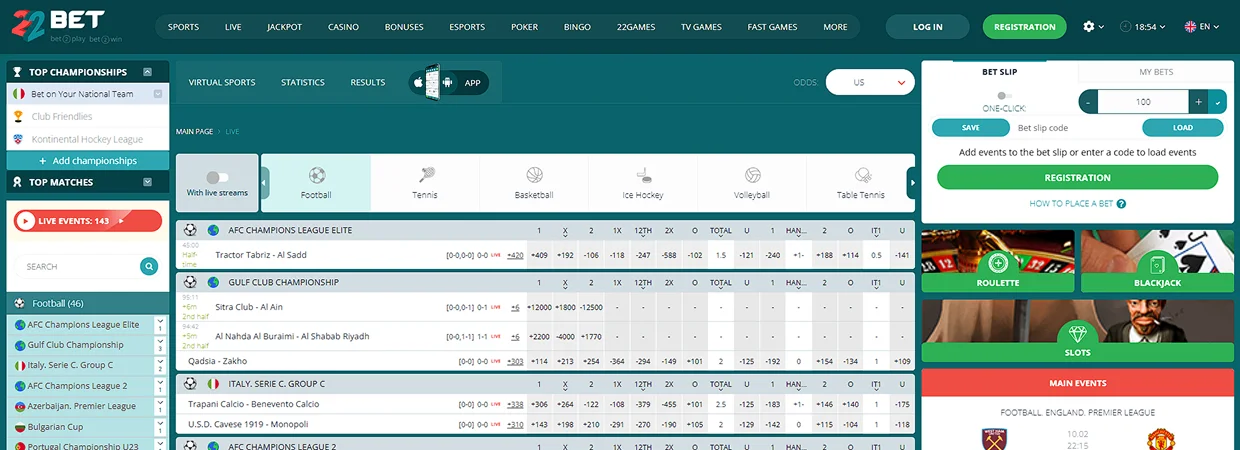
Task: Open the POKER menu
Action: tap(524, 27)
